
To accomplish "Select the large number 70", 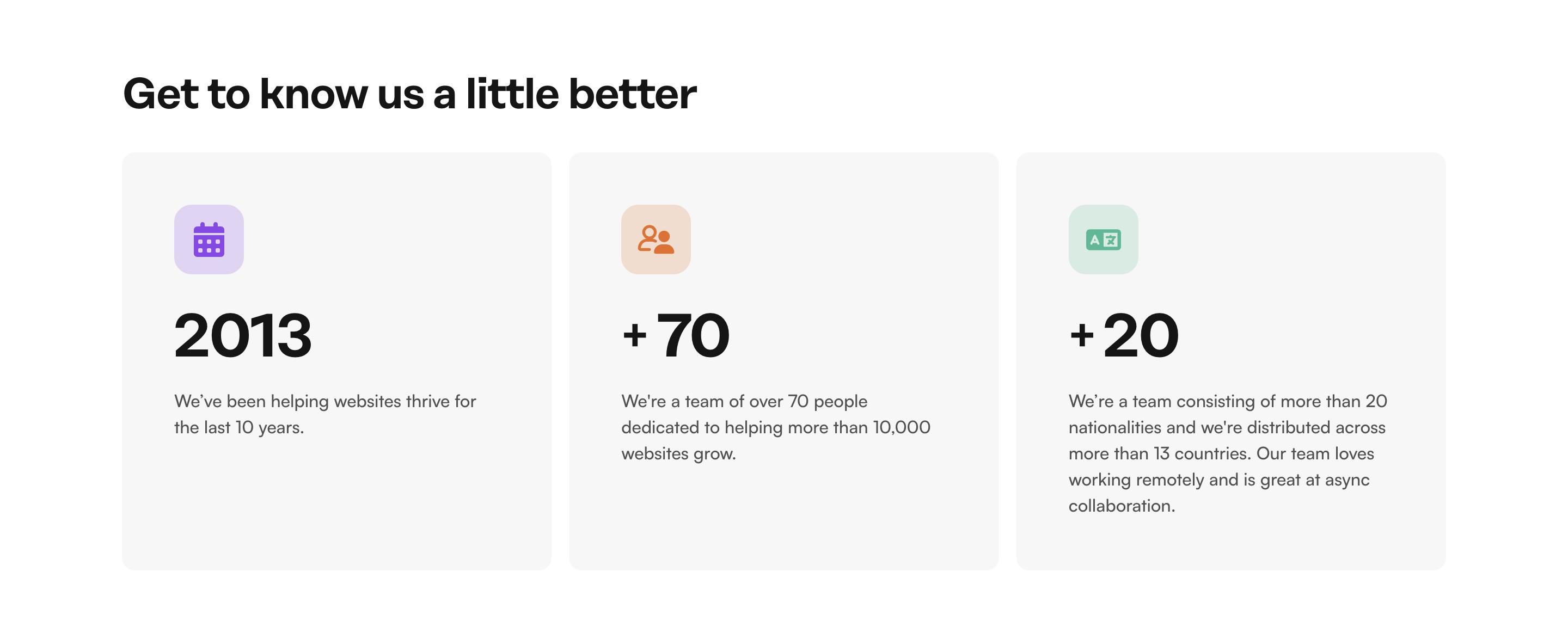I will click(x=693, y=335).
